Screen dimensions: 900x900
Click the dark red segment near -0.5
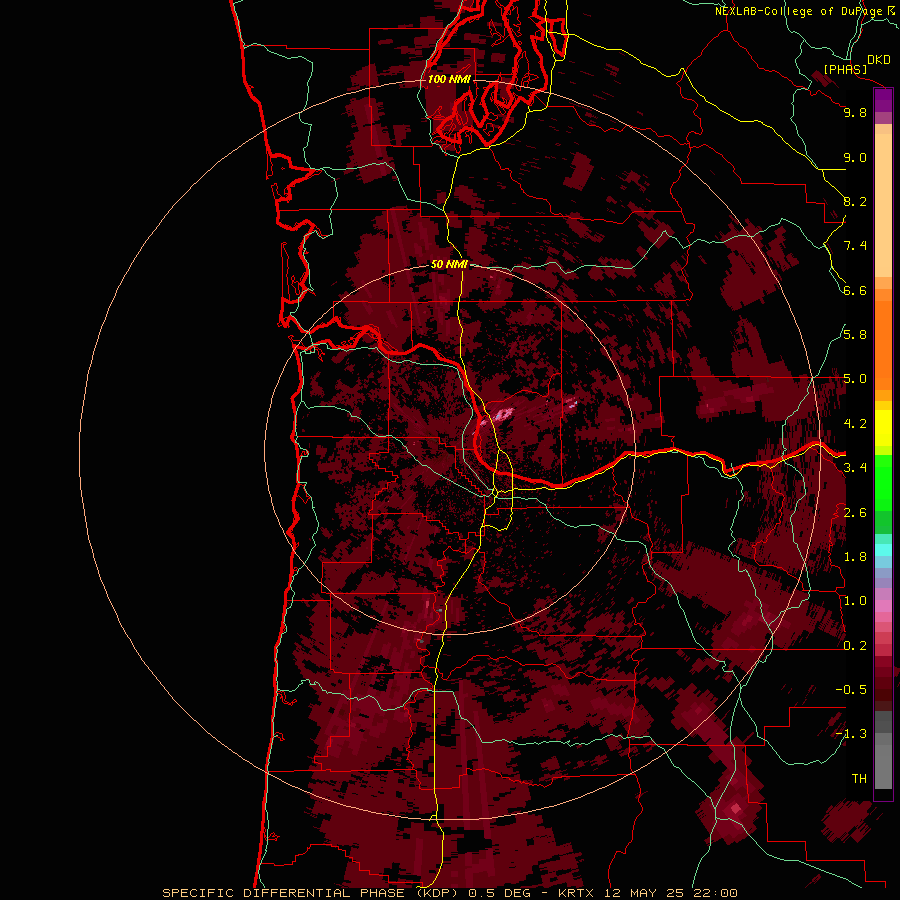[883, 689]
